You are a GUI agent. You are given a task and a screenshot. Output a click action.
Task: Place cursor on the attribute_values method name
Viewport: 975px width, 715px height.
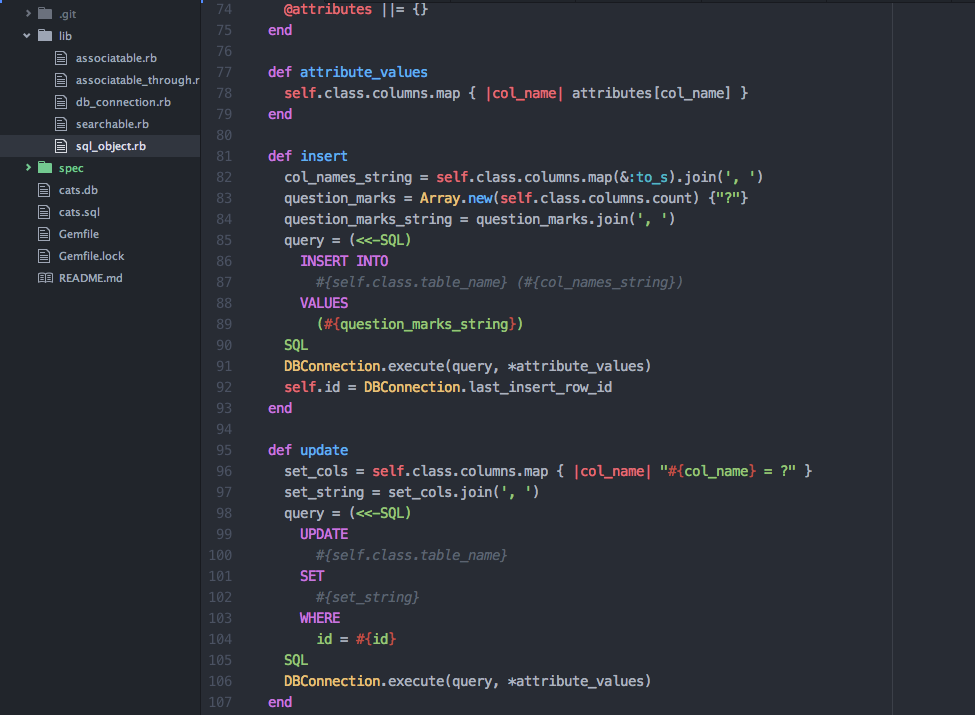(x=364, y=72)
